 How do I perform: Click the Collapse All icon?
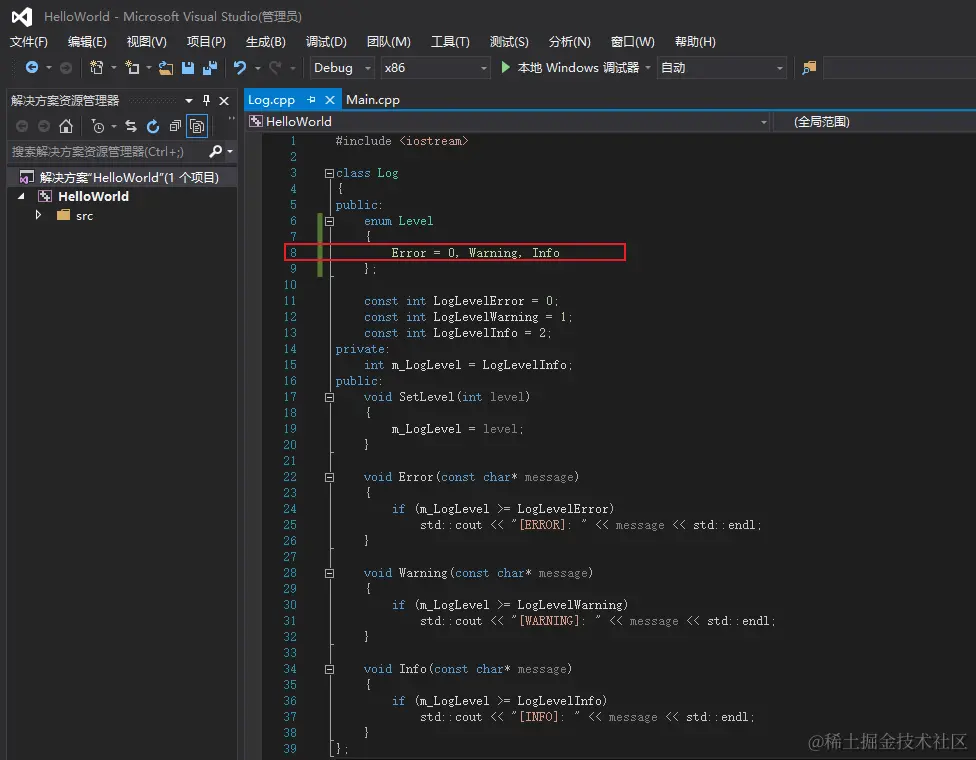click(x=175, y=126)
